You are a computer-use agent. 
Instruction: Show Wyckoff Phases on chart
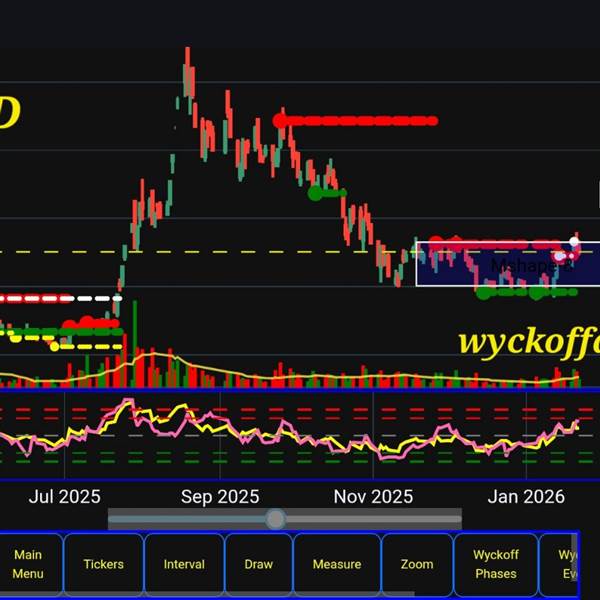[496, 564]
